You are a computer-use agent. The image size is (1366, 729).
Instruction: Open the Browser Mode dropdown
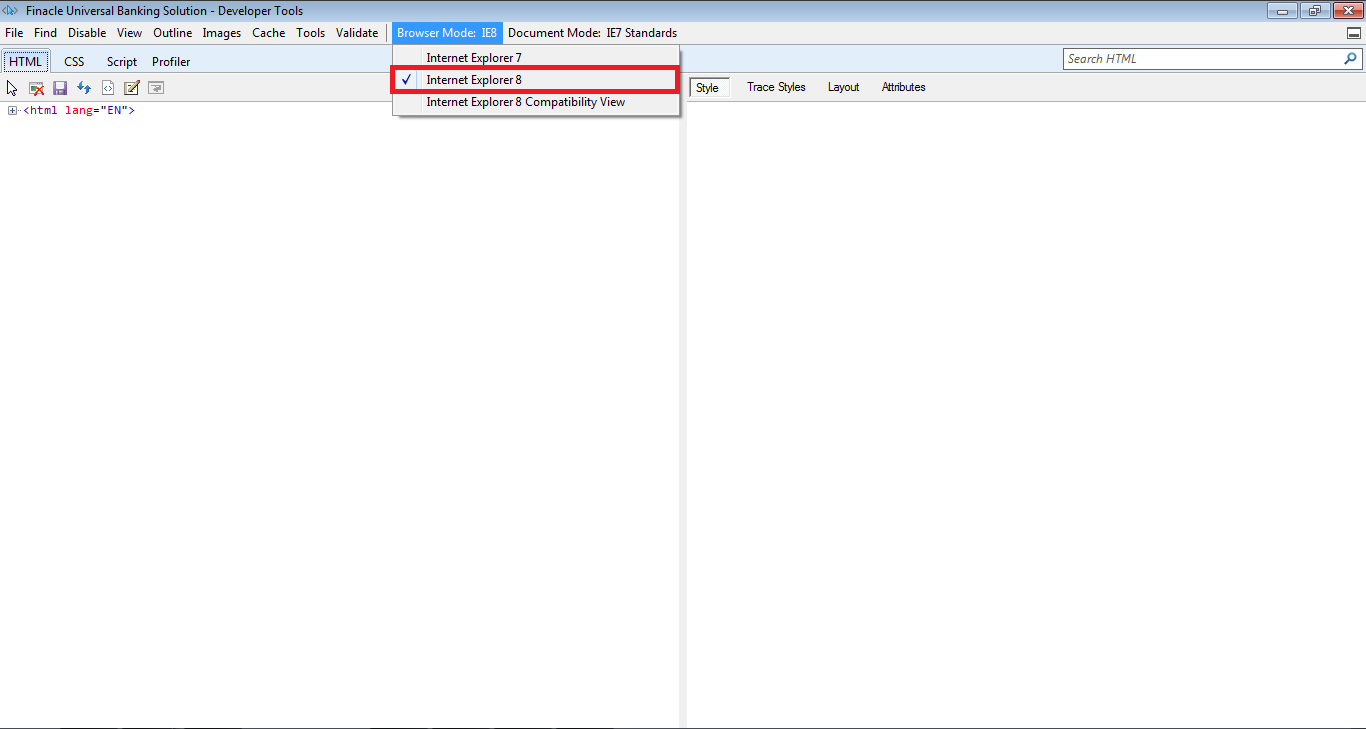point(446,32)
